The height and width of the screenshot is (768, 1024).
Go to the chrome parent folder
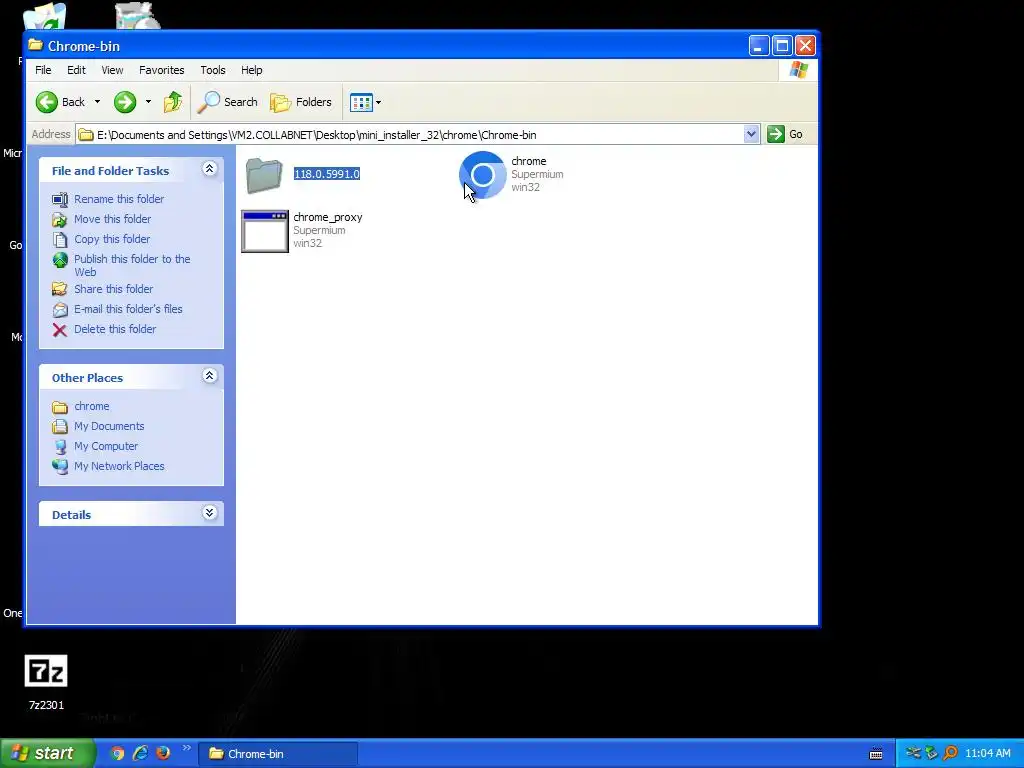91,406
